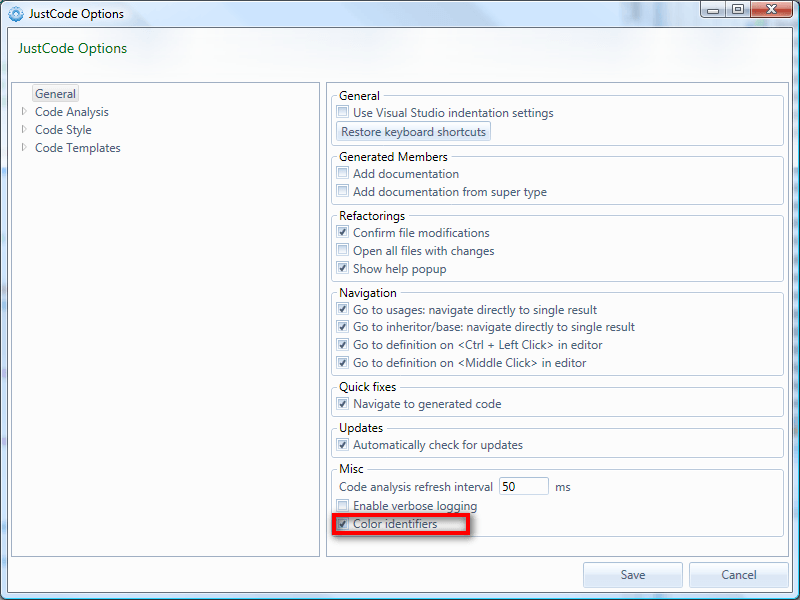Click the Cancel button
The height and width of the screenshot is (600, 800).
pos(739,575)
